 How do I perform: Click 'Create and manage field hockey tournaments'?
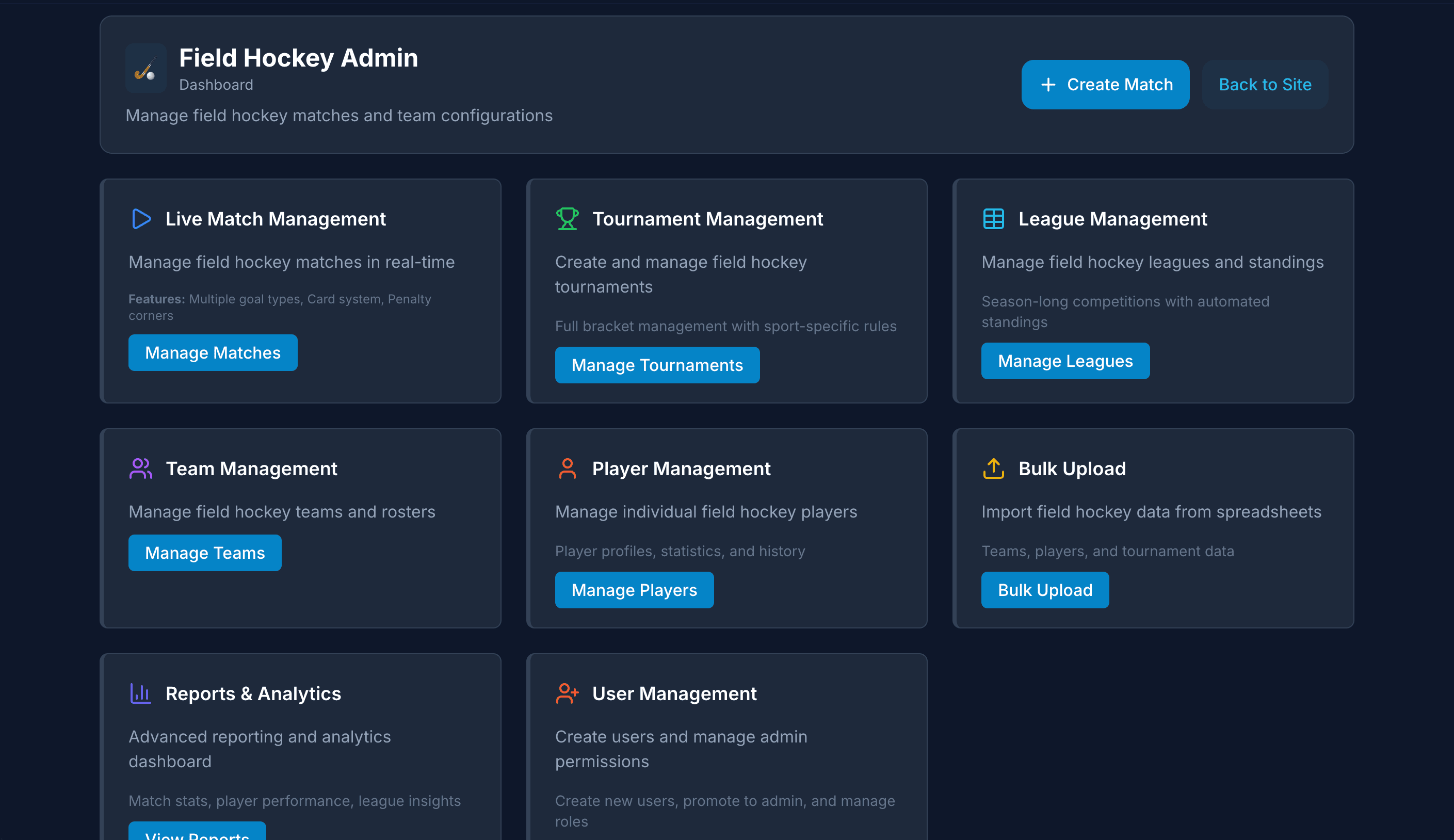681,274
